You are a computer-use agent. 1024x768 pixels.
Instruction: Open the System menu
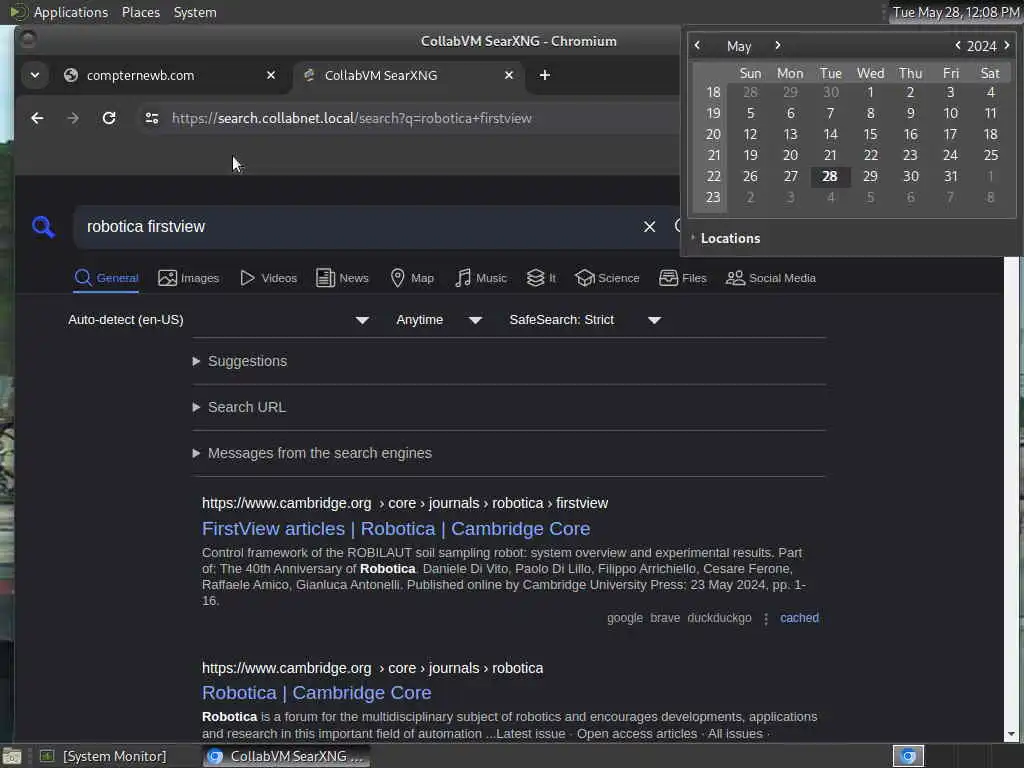[195, 12]
